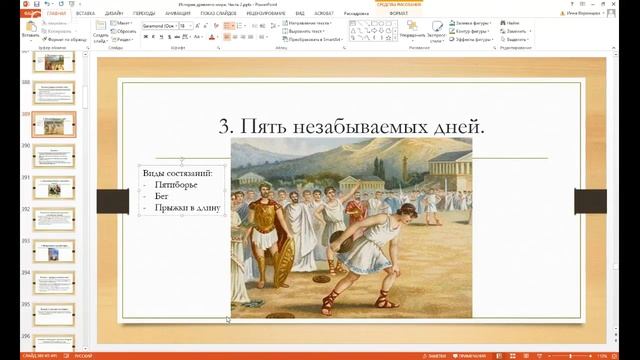Open the font size dropdown

[x=190, y=26]
